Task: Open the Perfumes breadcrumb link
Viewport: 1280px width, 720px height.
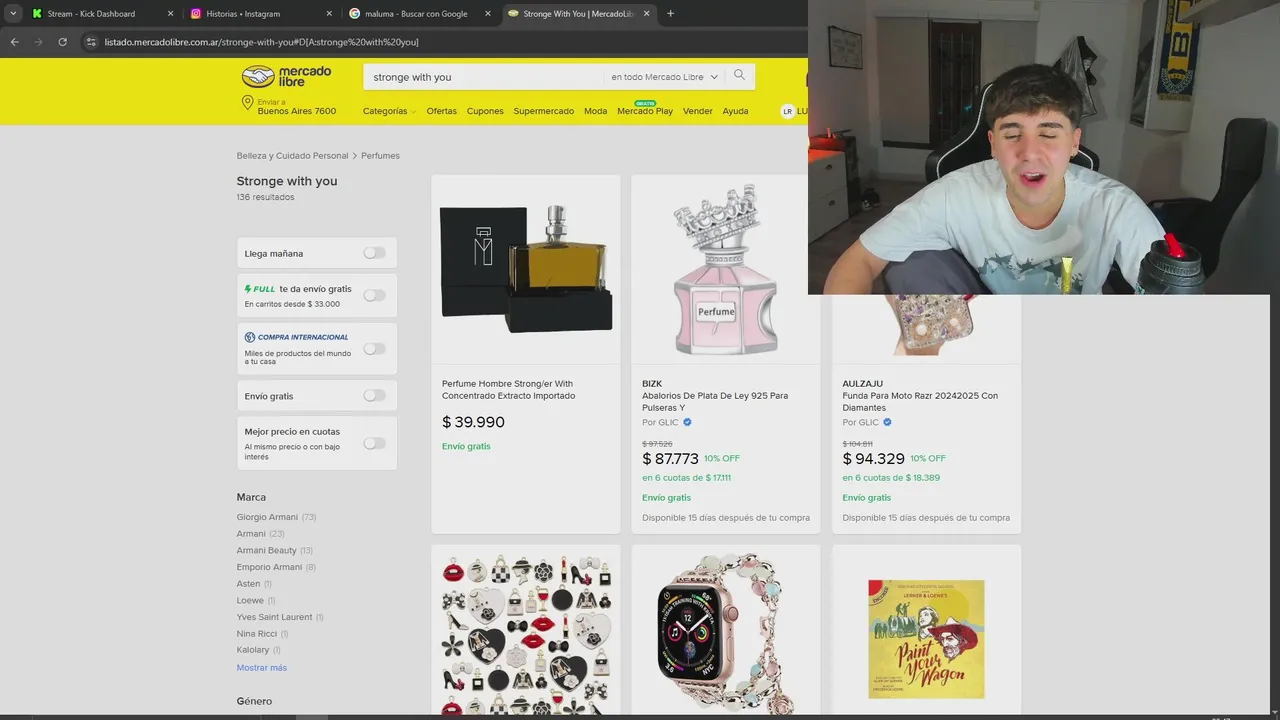Action: (380, 156)
